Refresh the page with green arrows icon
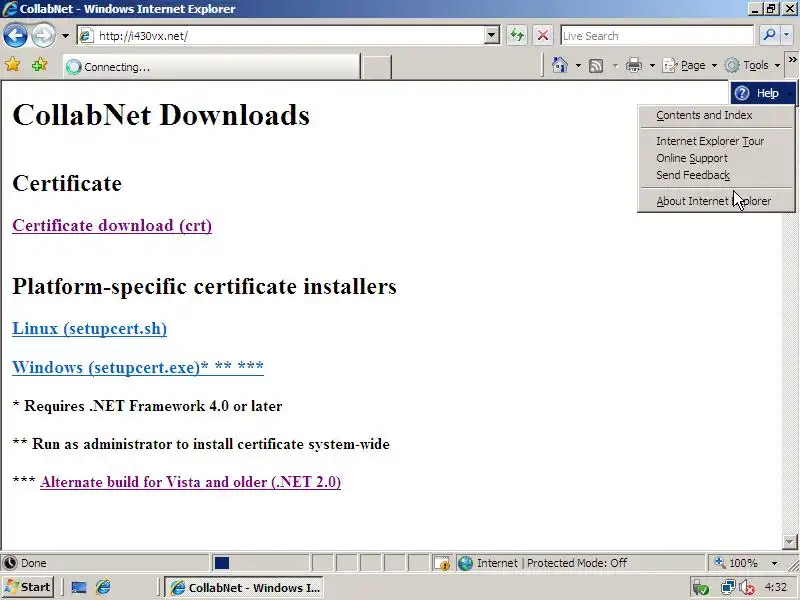Screen dimensions: 800x600 coord(517,36)
